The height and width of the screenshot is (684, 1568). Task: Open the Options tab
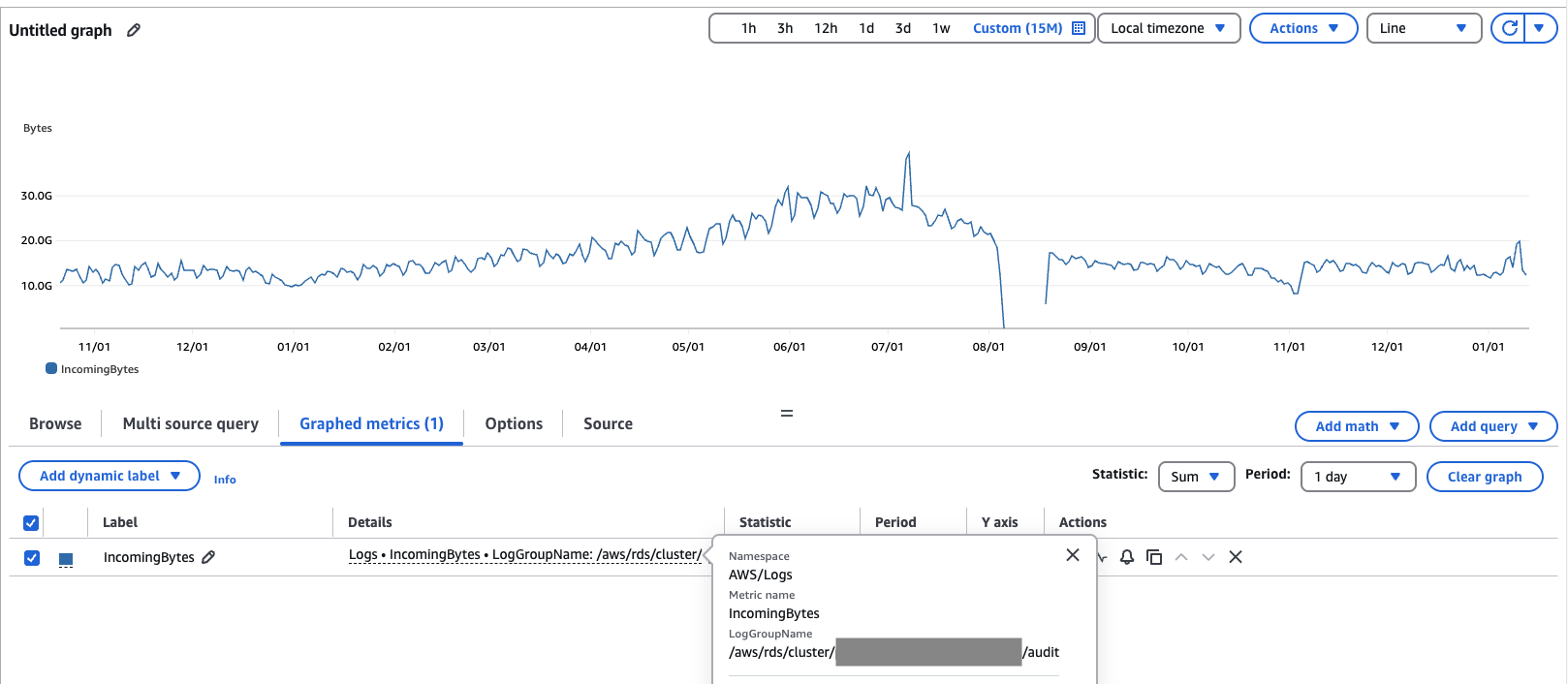(x=514, y=424)
